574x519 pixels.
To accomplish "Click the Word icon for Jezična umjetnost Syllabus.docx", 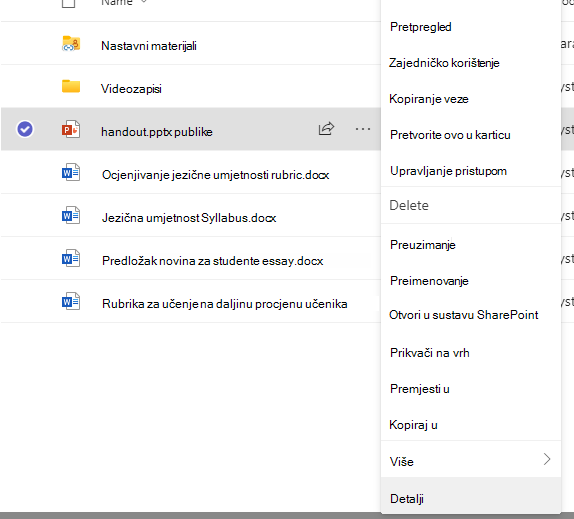I will pyautogui.click(x=71, y=216).
